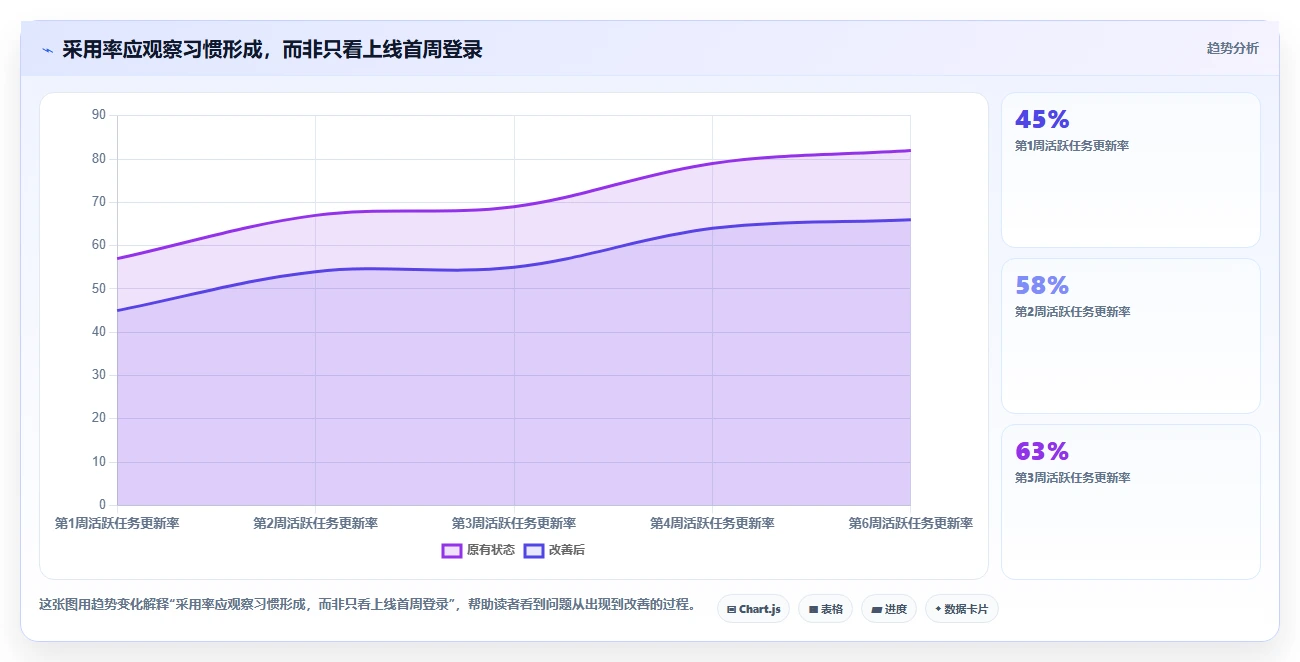Click the description text below the chart
Image resolution: width=1300 pixels, height=662 pixels.
click(x=367, y=605)
